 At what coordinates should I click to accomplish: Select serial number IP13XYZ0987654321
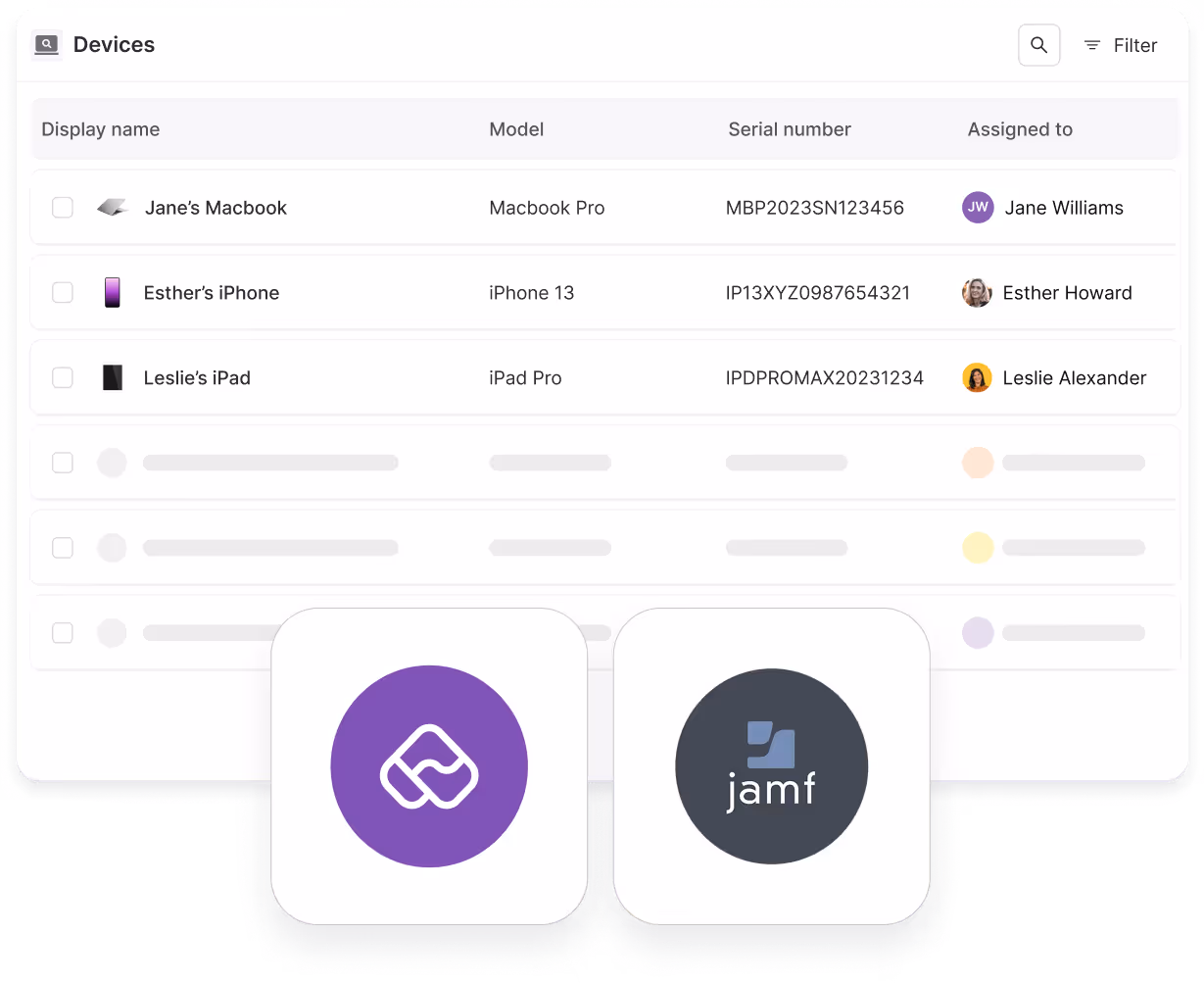tap(818, 293)
